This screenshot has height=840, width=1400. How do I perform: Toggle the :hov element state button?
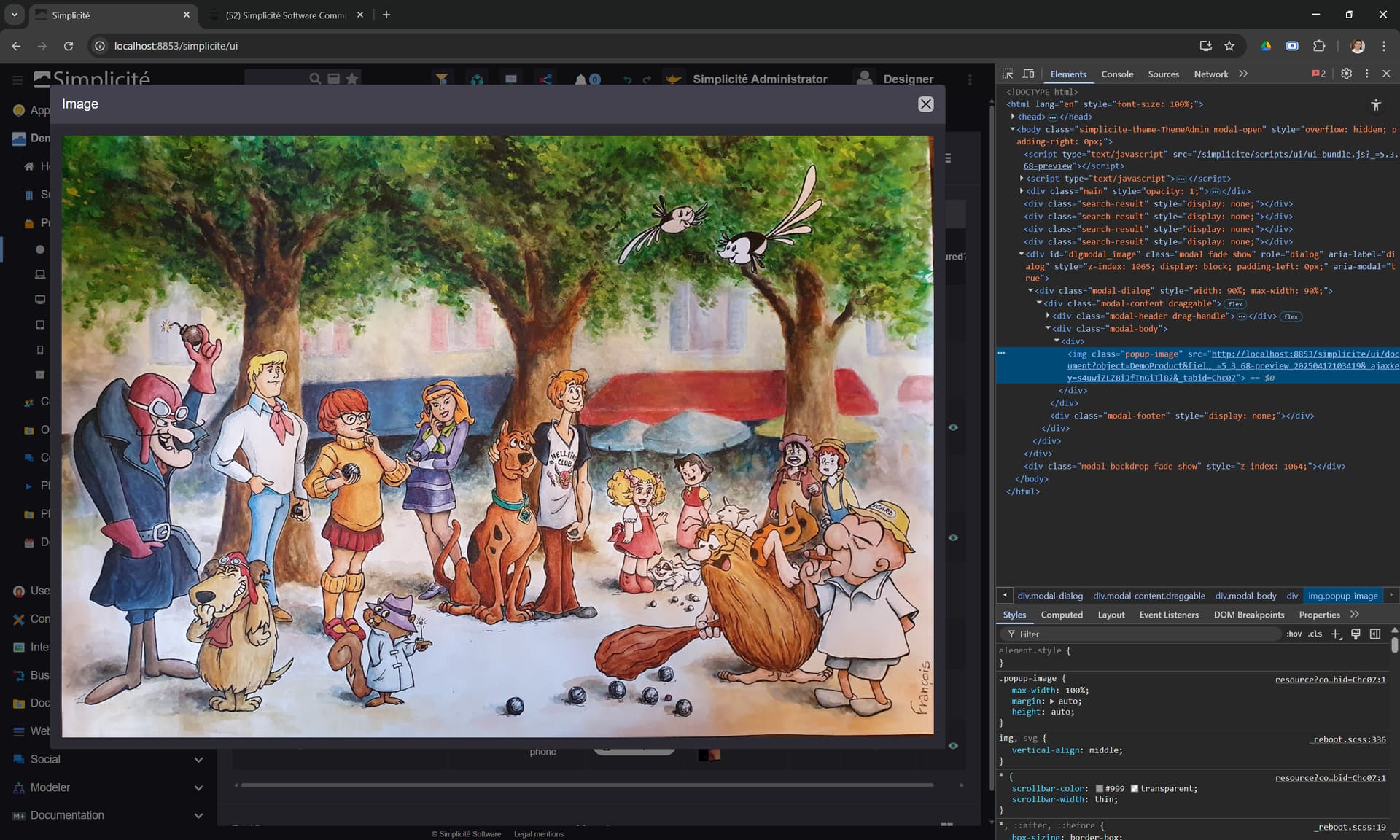(1294, 634)
